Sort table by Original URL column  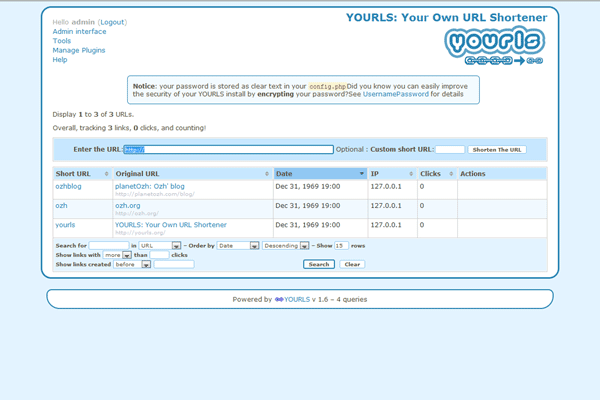coord(137,174)
